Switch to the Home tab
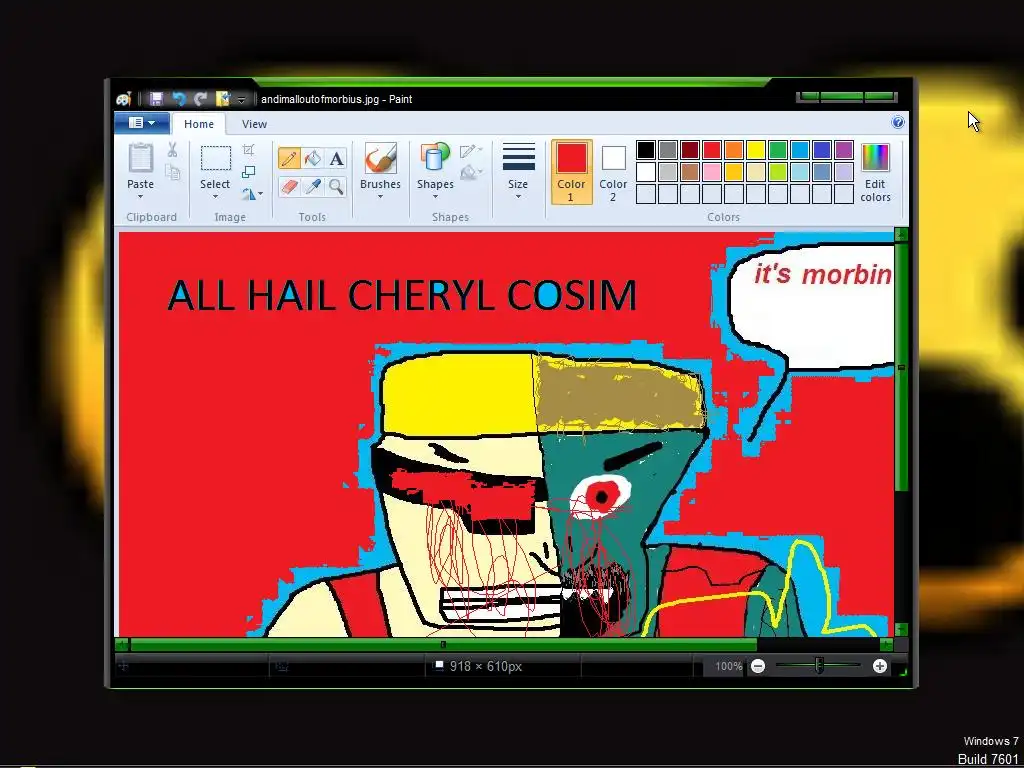This screenshot has height=768, width=1024. [199, 124]
